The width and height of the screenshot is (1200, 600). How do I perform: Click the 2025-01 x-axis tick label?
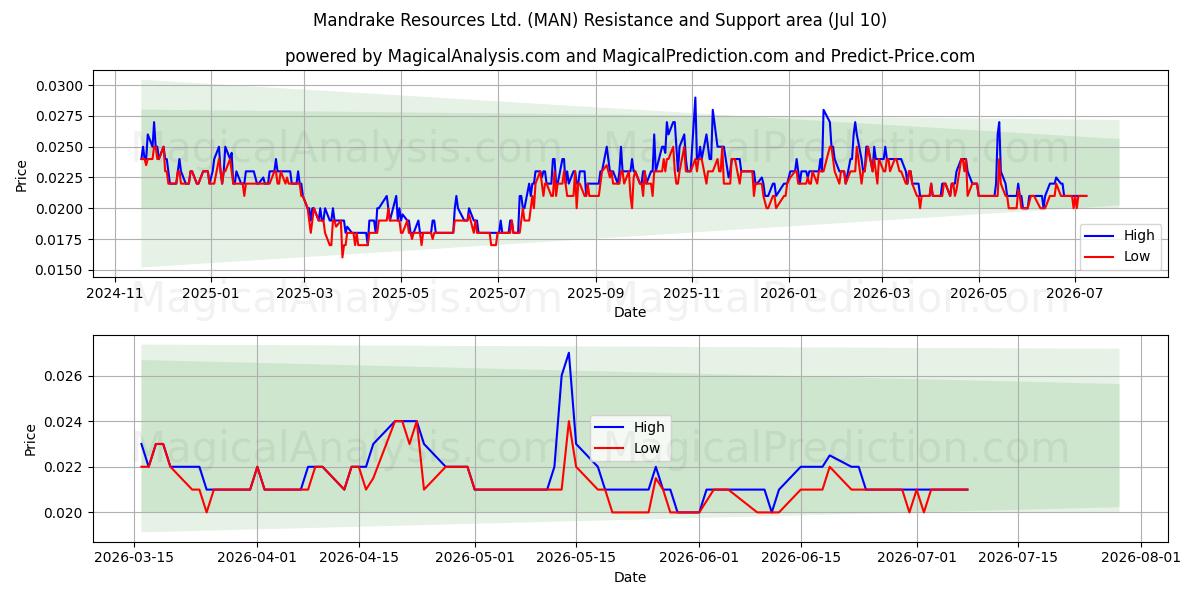pos(210,293)
